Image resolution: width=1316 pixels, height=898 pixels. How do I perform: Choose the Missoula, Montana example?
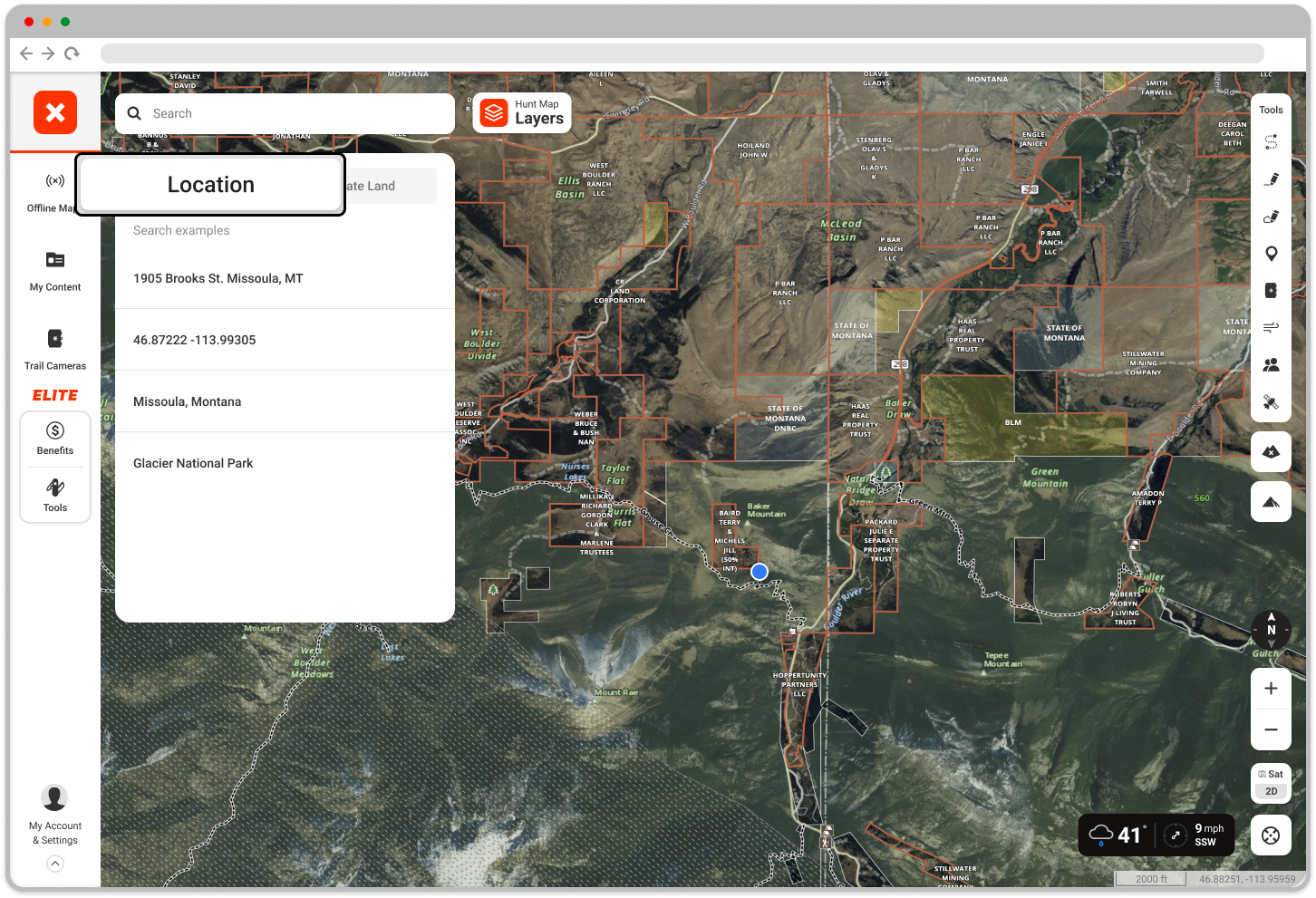point(285,401)
